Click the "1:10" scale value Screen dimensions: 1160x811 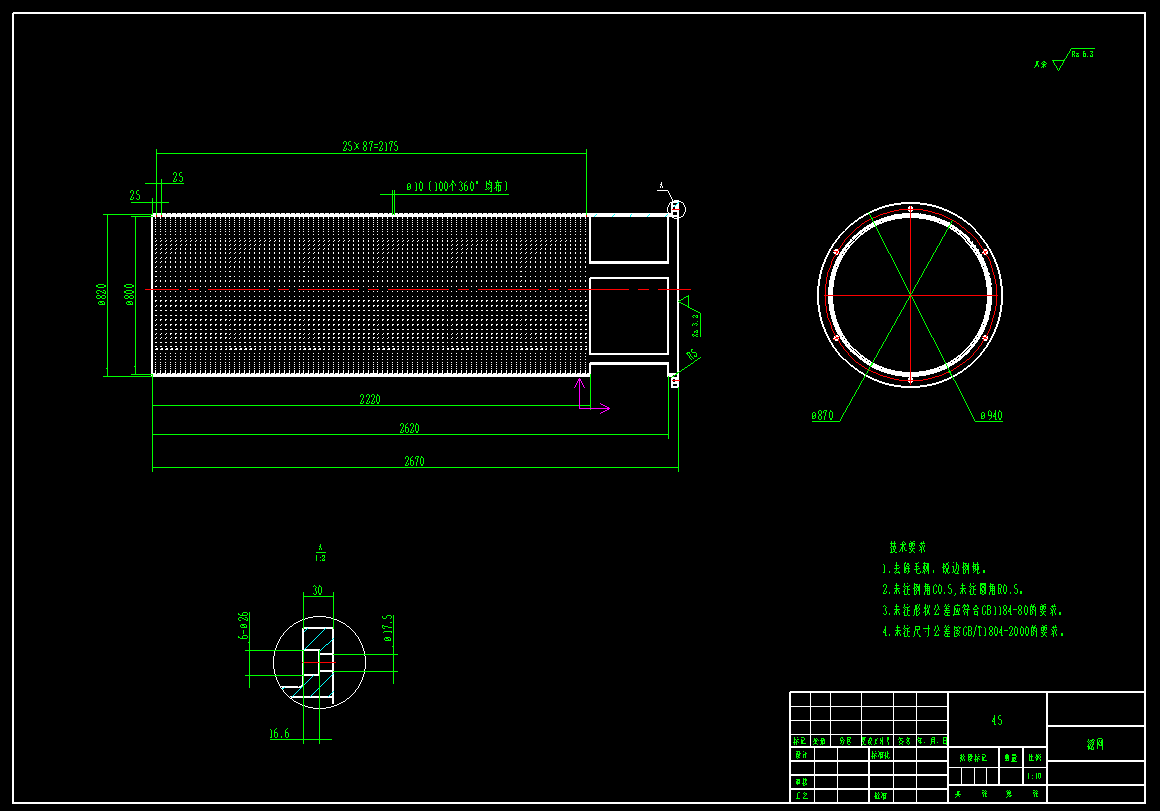[x=1034, y=775]
